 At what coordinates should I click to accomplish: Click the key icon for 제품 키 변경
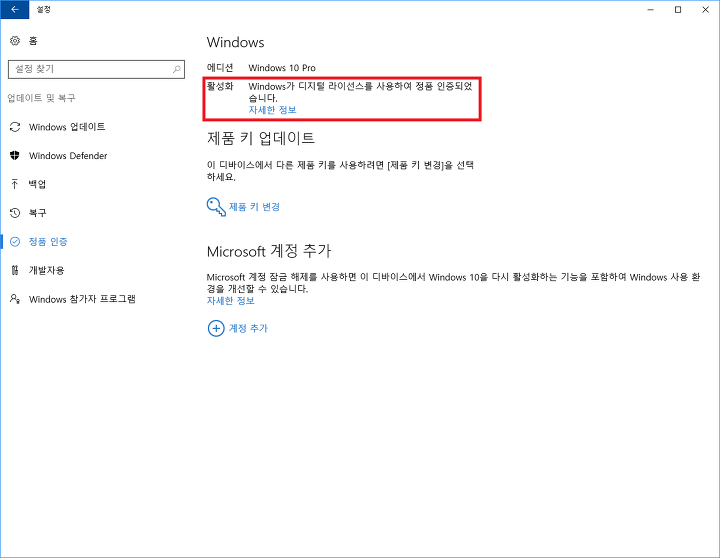click(216, 207)
